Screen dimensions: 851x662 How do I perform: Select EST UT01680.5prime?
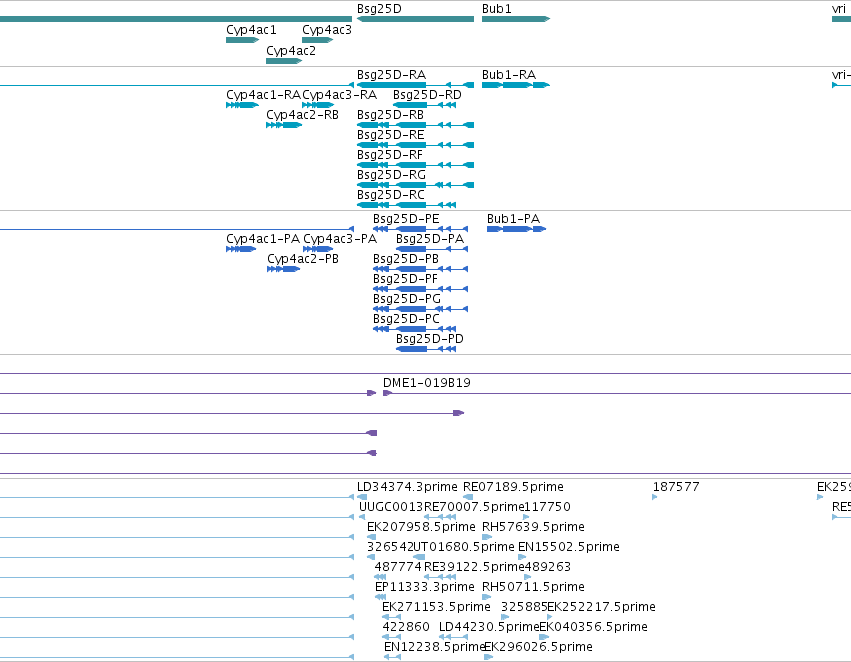[x=419, y=557]
